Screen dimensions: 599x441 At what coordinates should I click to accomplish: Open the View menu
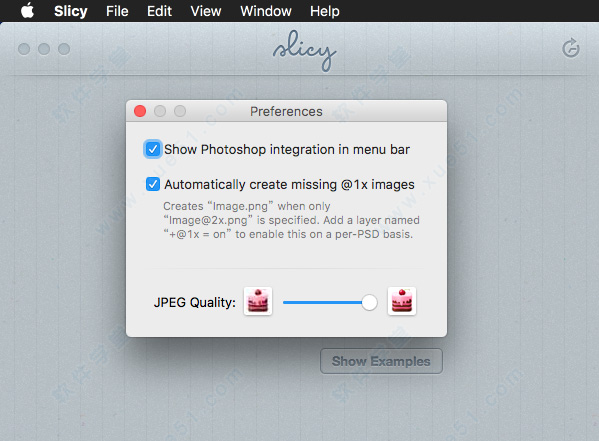click(206, 11)
